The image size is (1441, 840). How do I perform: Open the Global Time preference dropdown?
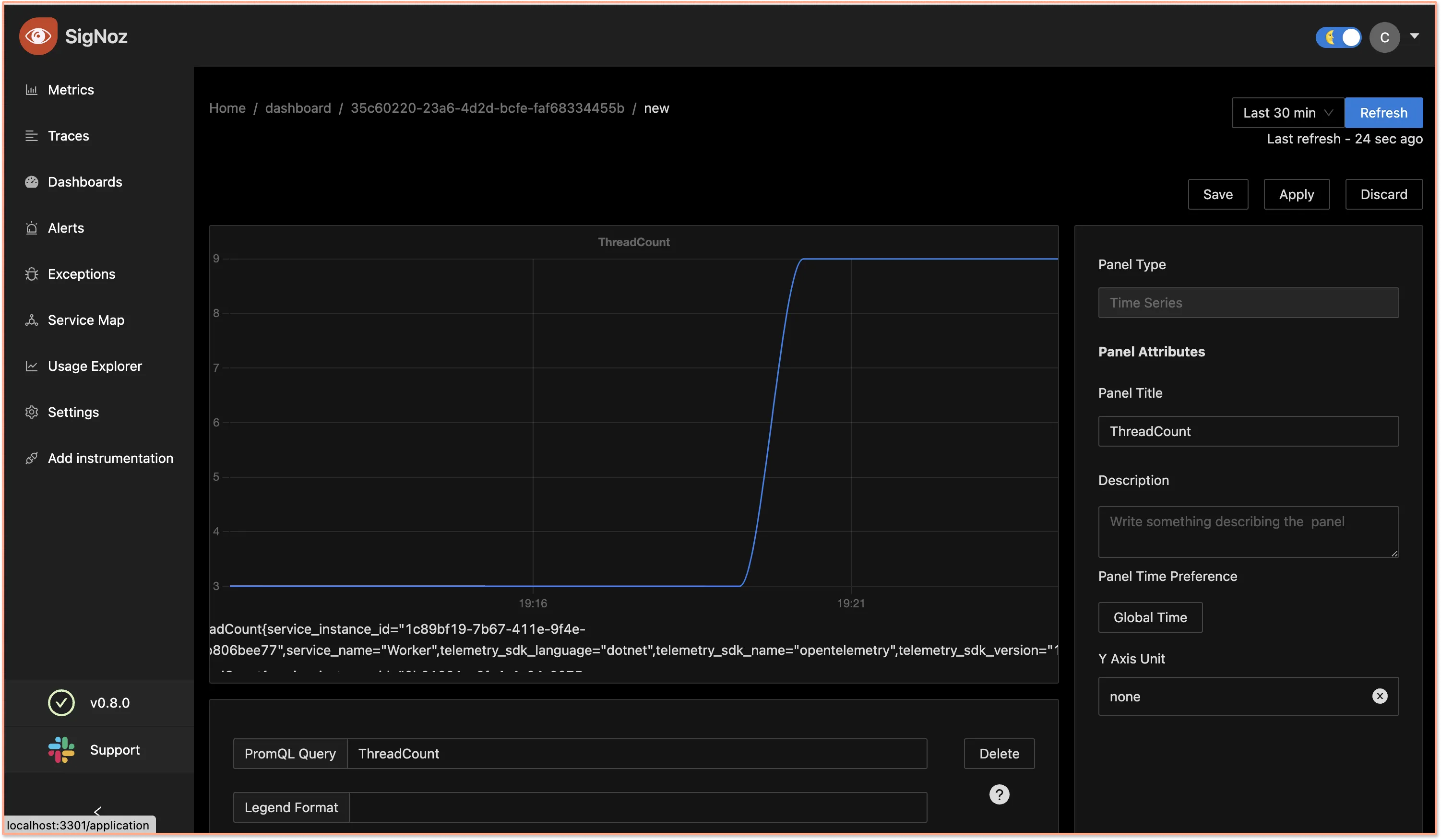[x=1150, y=617]
